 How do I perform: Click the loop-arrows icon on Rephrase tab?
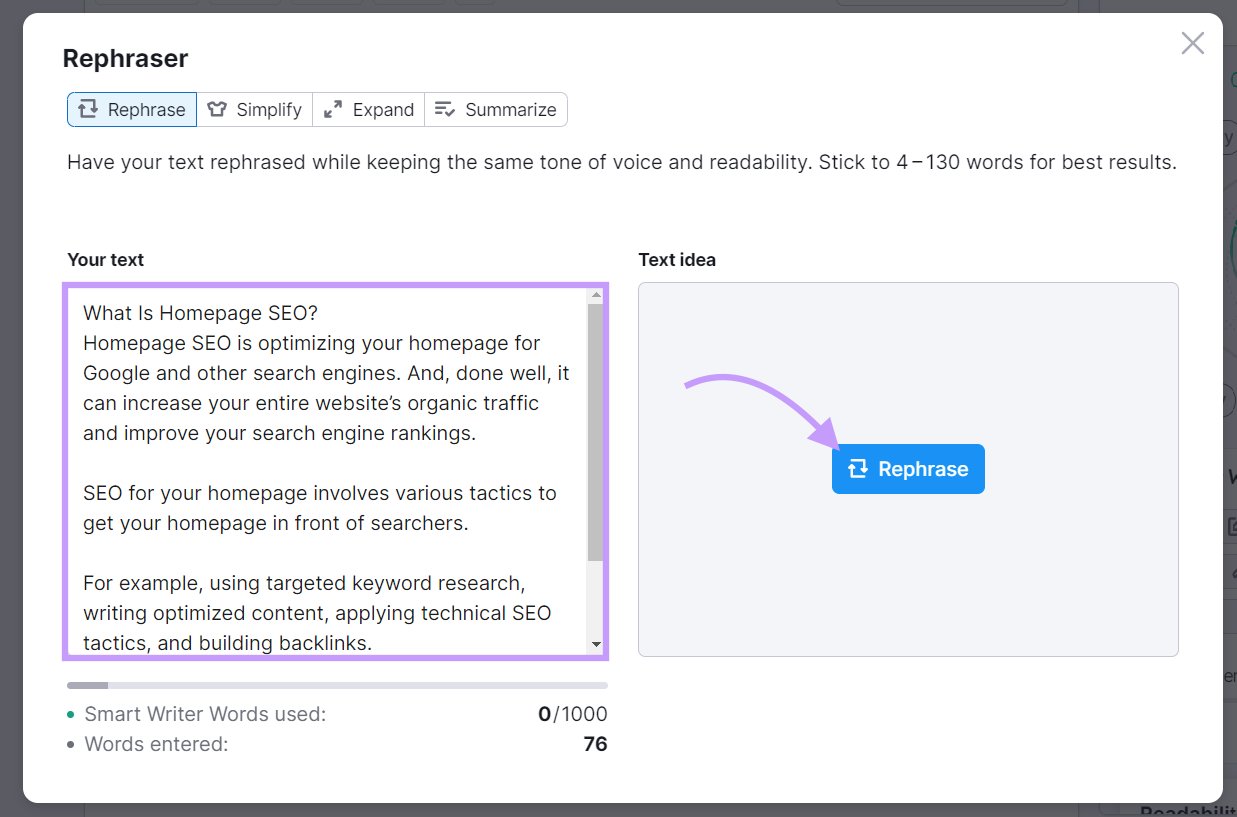click(88, 109)
